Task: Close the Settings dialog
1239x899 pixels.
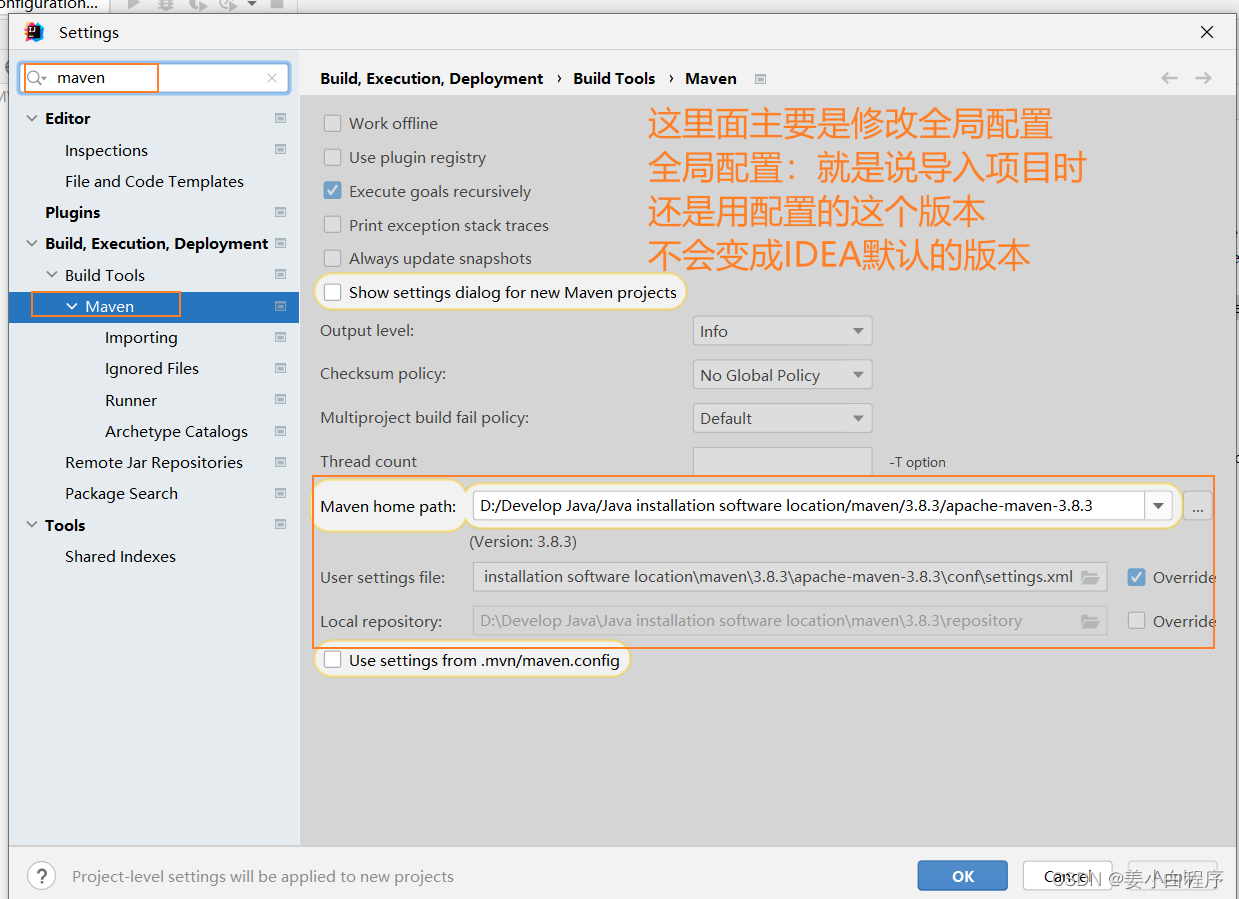Action: [1207, 32]
